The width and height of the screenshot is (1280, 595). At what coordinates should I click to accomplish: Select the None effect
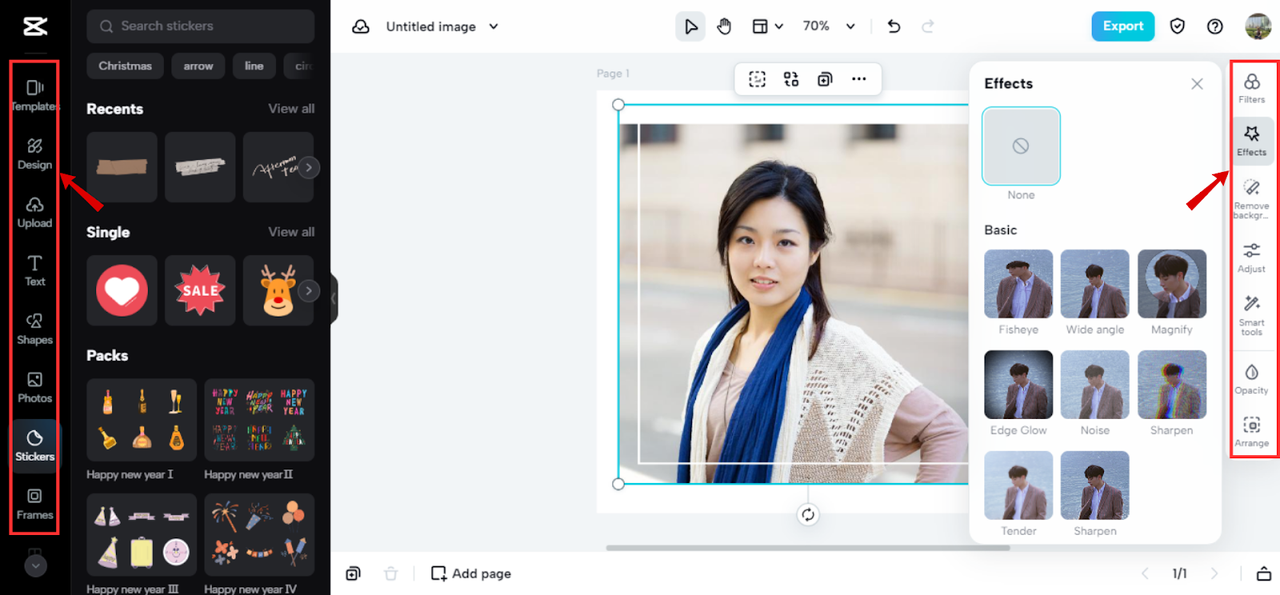(1021, 146)
